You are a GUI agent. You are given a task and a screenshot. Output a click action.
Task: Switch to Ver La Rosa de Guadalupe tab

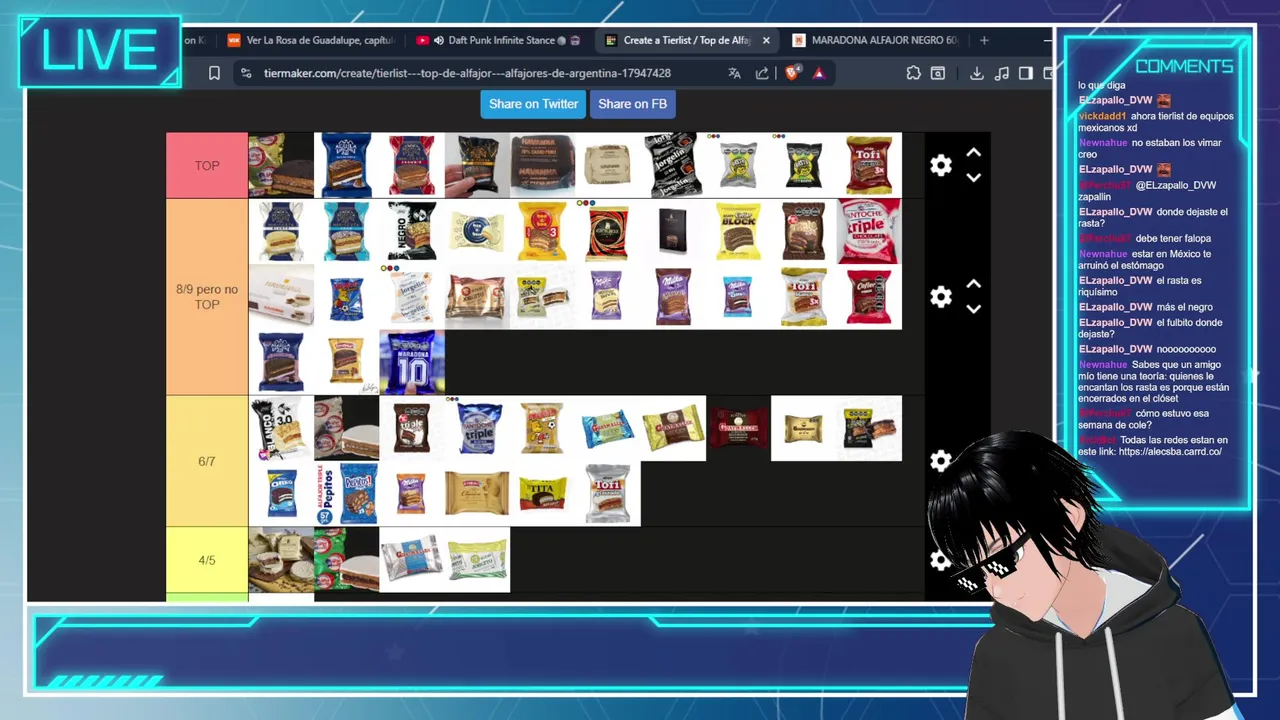311,41
